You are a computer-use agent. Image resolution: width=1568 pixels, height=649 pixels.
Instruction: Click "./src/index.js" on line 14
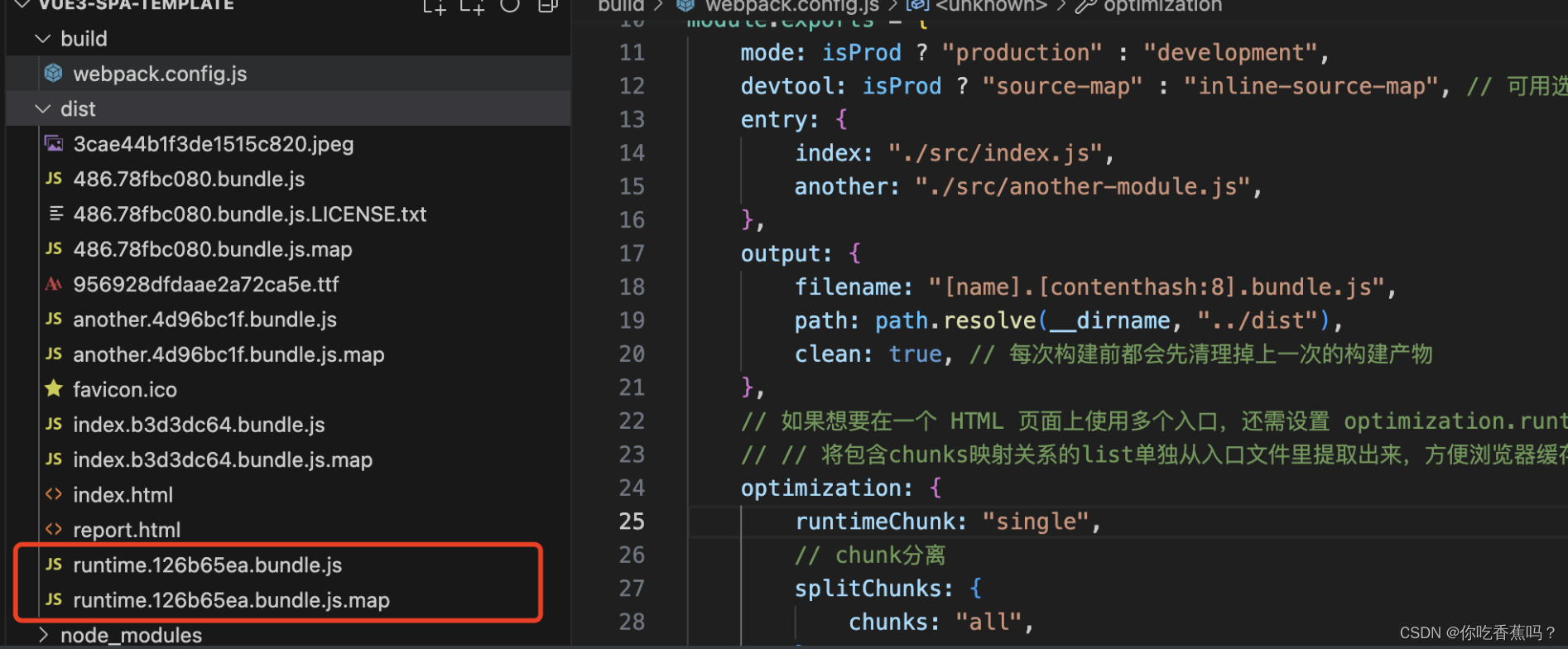tap(996, 153)
